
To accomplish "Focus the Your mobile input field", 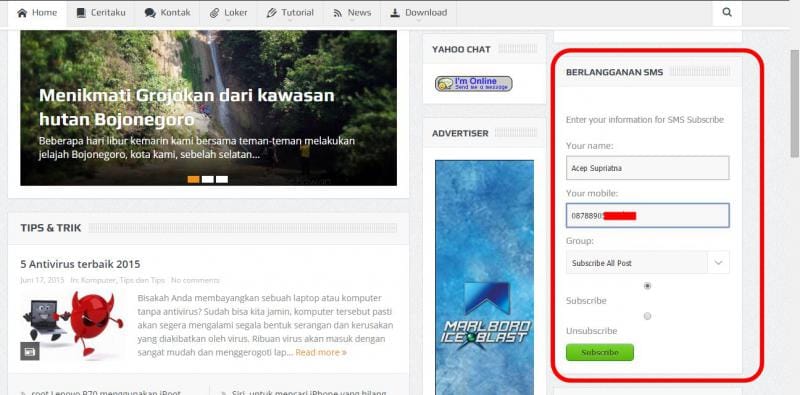I will coord(647,215).
